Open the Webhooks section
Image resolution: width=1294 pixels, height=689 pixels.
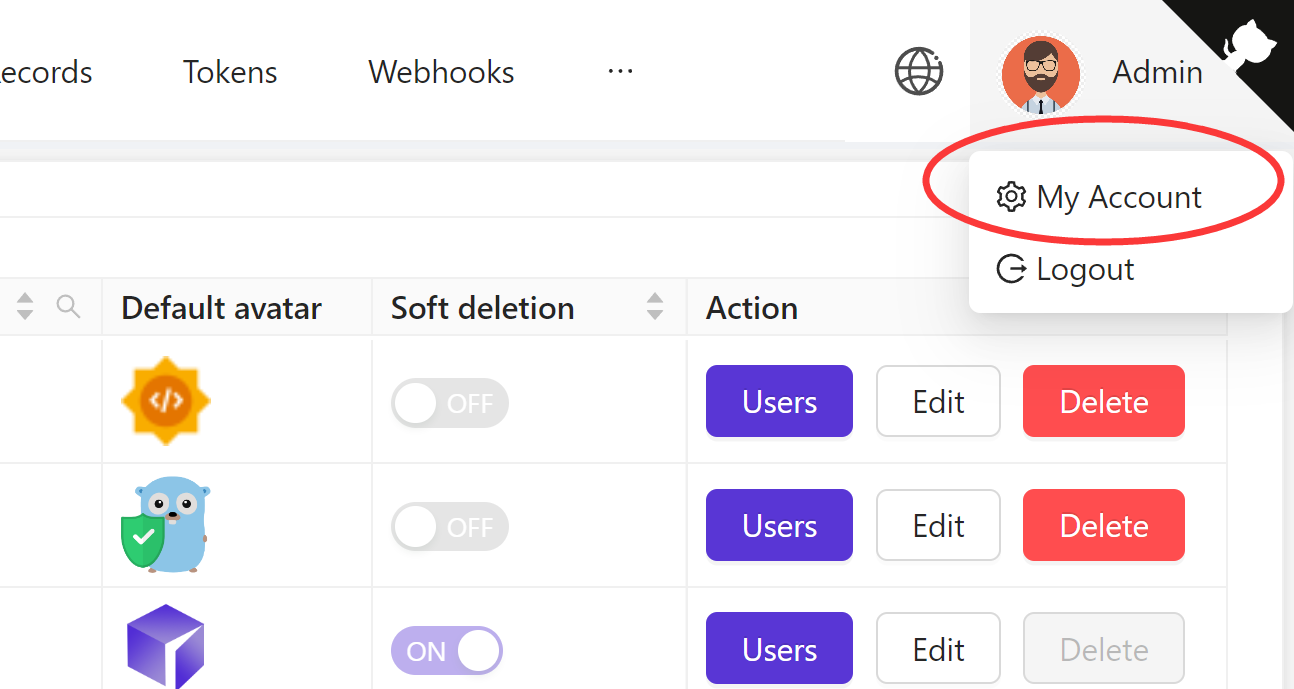coord(441,71)
